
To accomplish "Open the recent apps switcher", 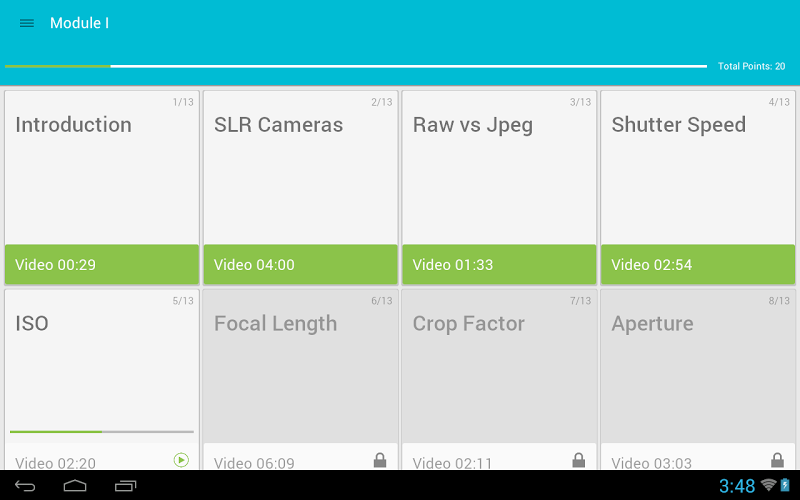I will (126, 486).
